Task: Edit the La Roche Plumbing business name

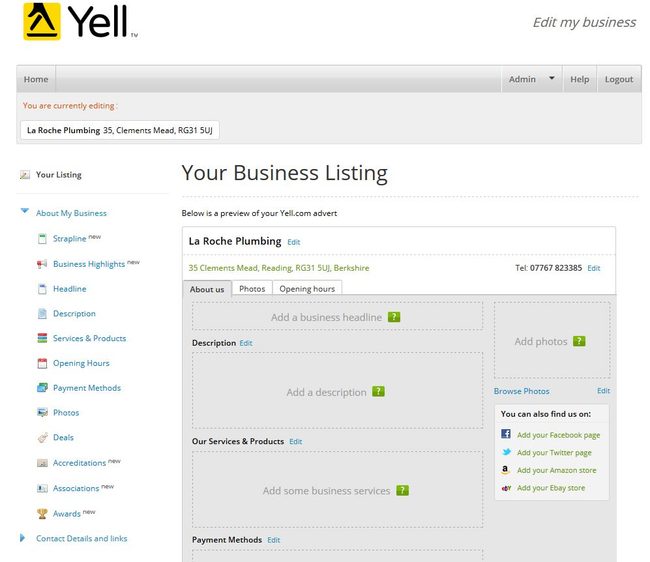Action: (x=293, y=242)
